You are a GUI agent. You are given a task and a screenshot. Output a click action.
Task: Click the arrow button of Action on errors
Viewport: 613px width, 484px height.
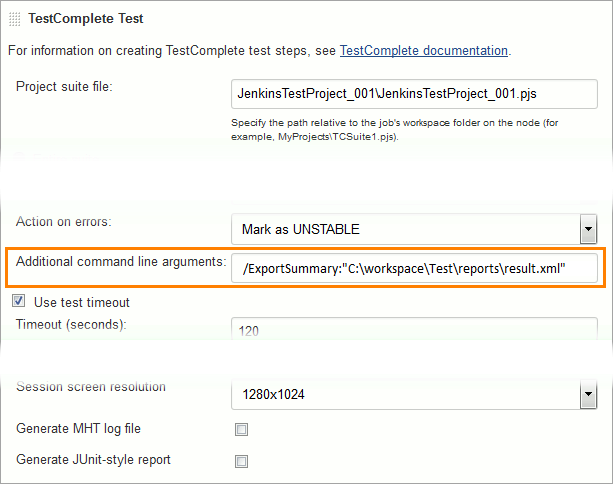(588, 230)
